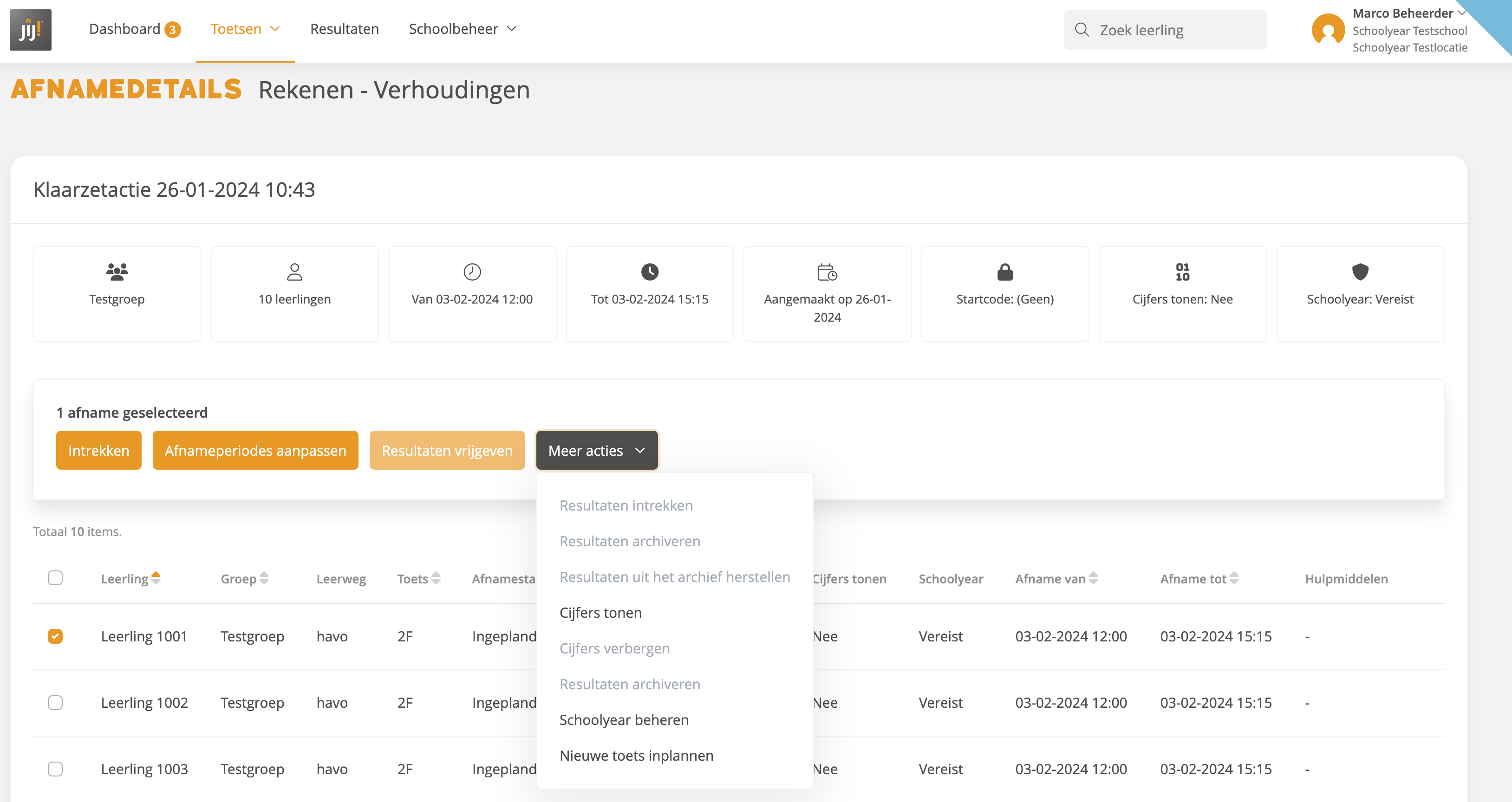Click the Leerweg column header

(x=341, y=579)
